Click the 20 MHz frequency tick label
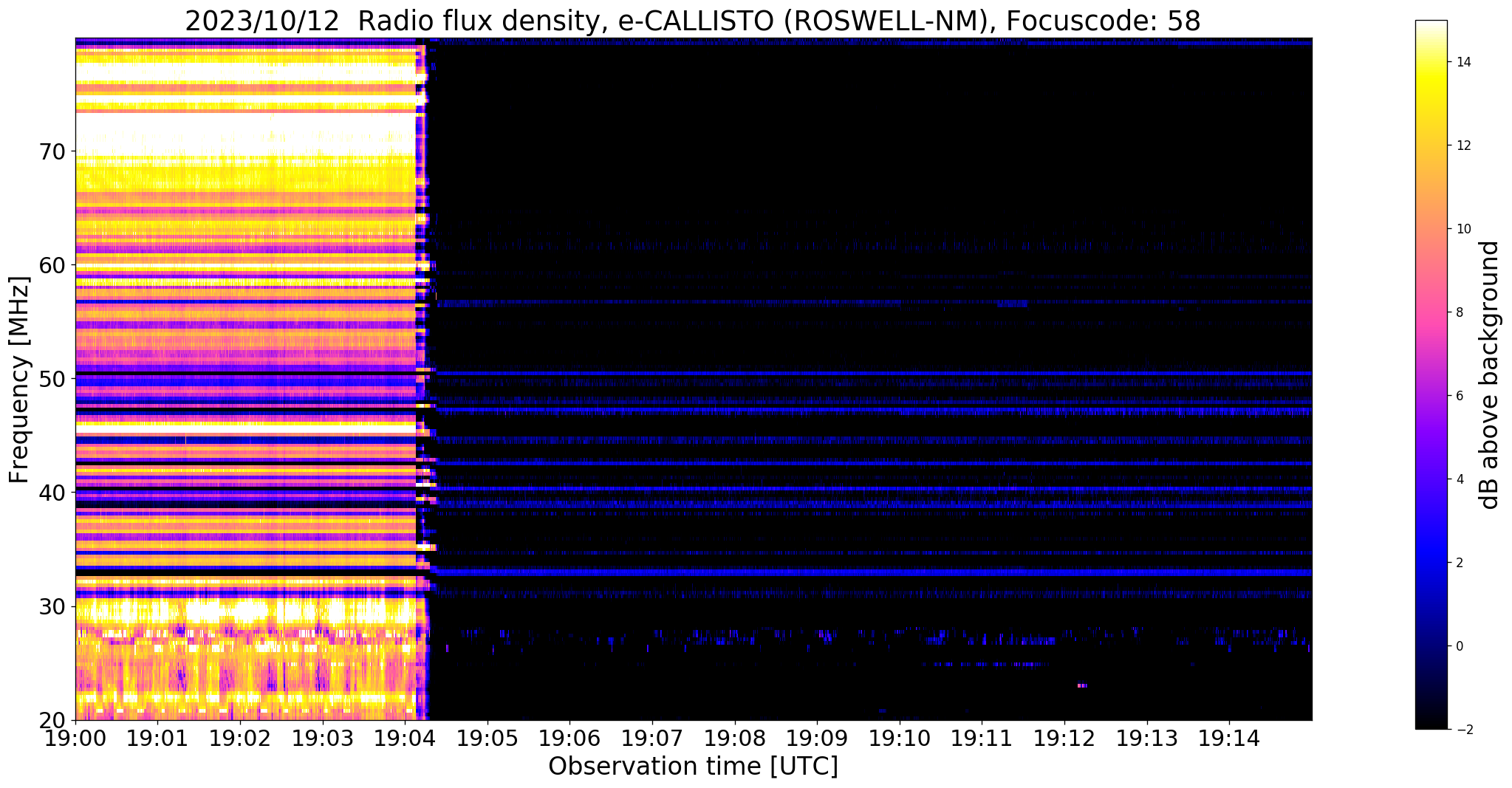This screenshot has width=1512, height=788. coord(52,720)
